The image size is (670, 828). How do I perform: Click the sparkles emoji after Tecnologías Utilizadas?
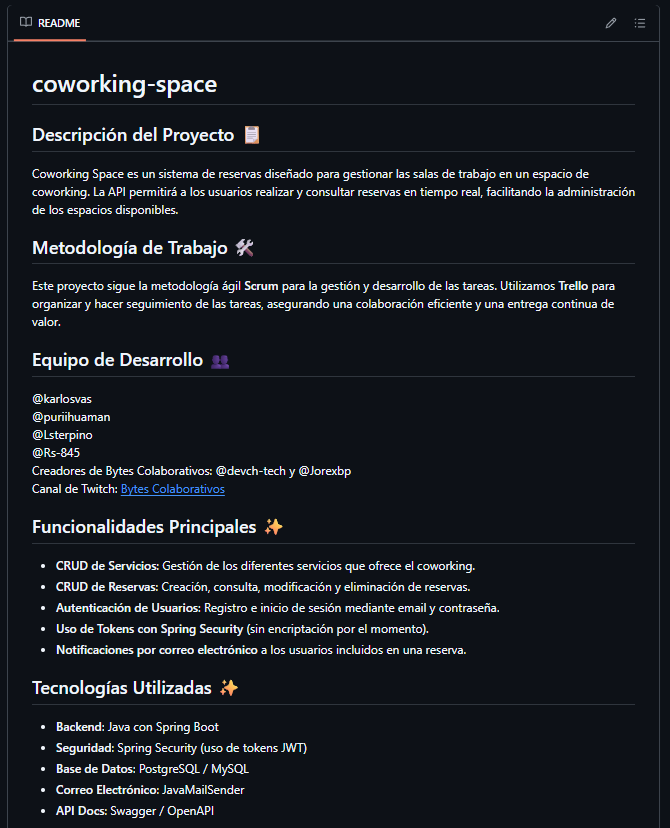tap(229, 688)
